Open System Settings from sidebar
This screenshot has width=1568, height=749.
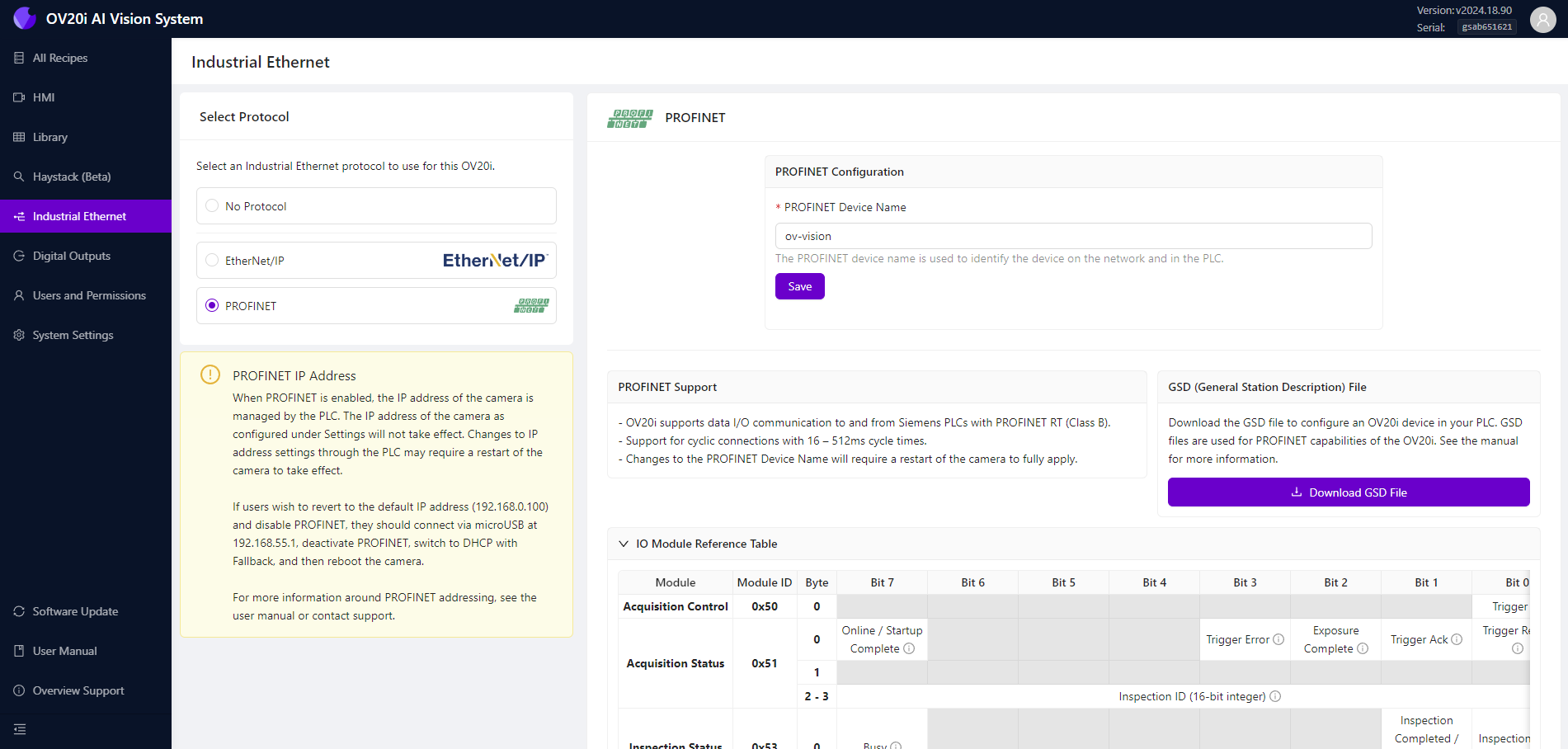(x=73, y=335)
